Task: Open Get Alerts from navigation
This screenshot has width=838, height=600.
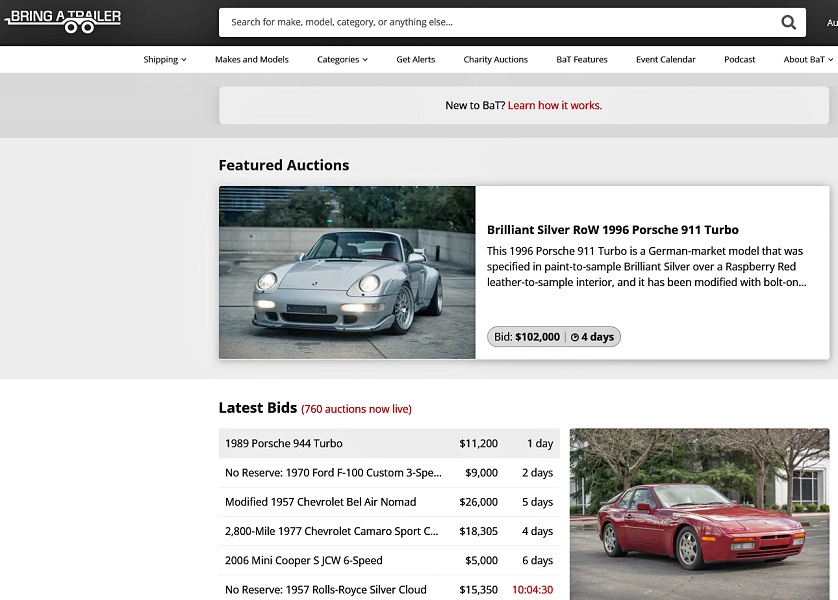Action: tap(416, 59)
